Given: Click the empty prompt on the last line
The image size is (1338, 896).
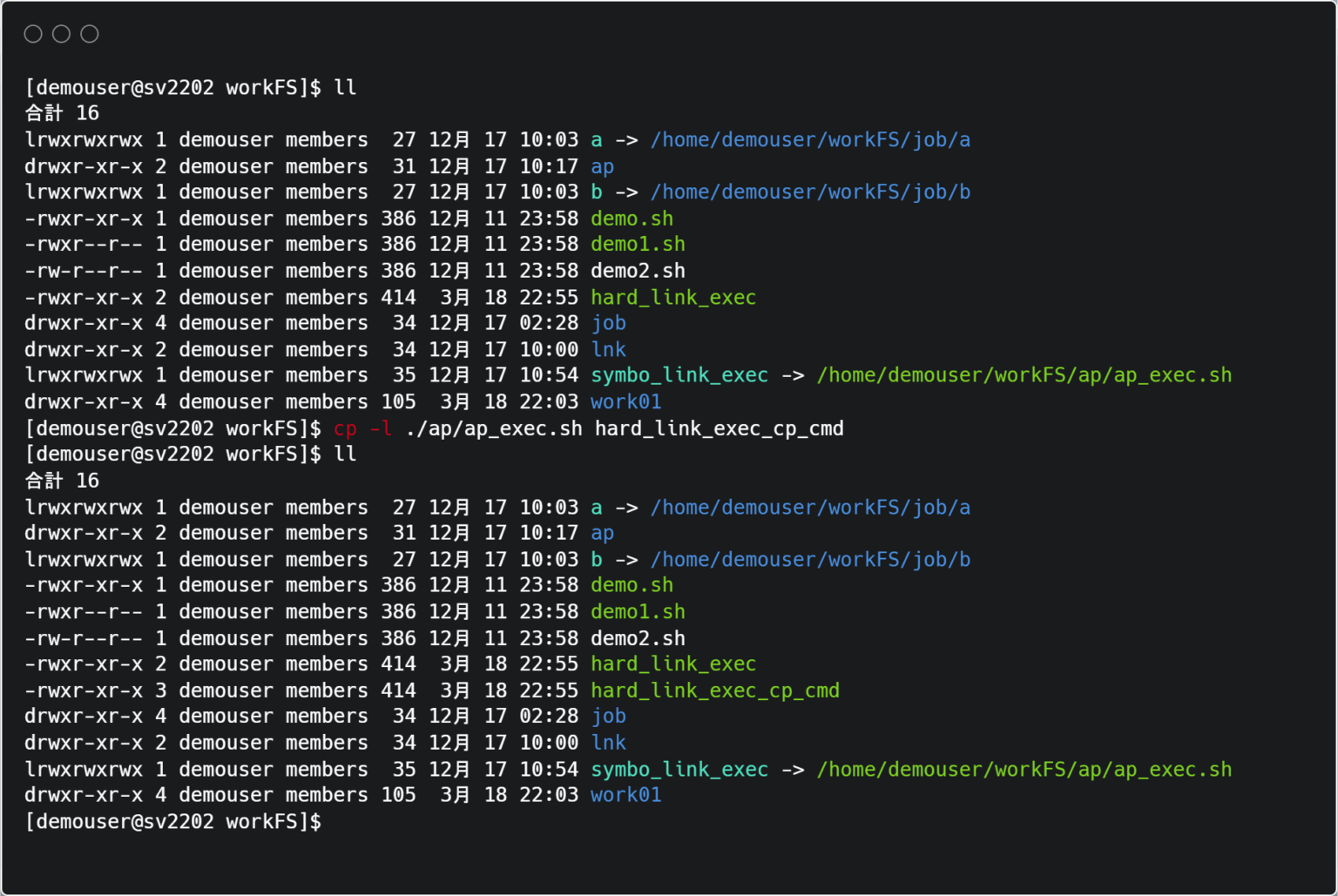Looking at the screenshot, I should point(172,821).
